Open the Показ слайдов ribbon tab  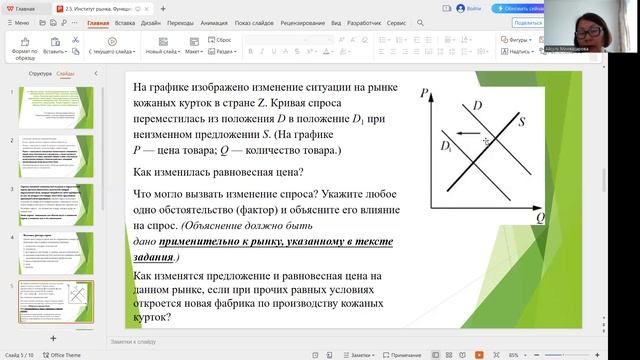[x=254, y=23]
